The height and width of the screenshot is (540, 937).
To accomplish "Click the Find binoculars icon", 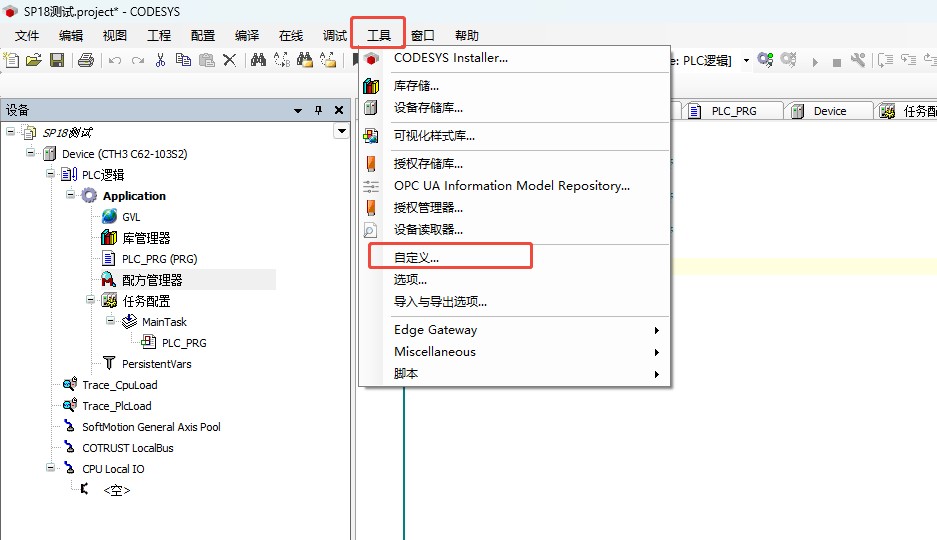I will click(x=258, y=60).
